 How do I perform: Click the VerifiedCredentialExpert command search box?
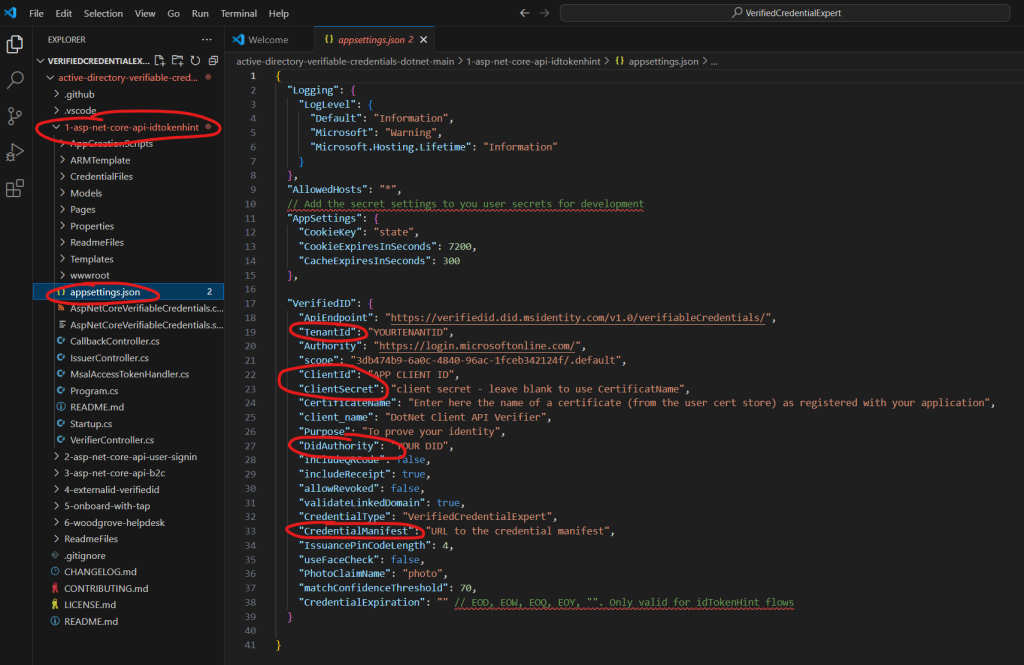(785, 12)
